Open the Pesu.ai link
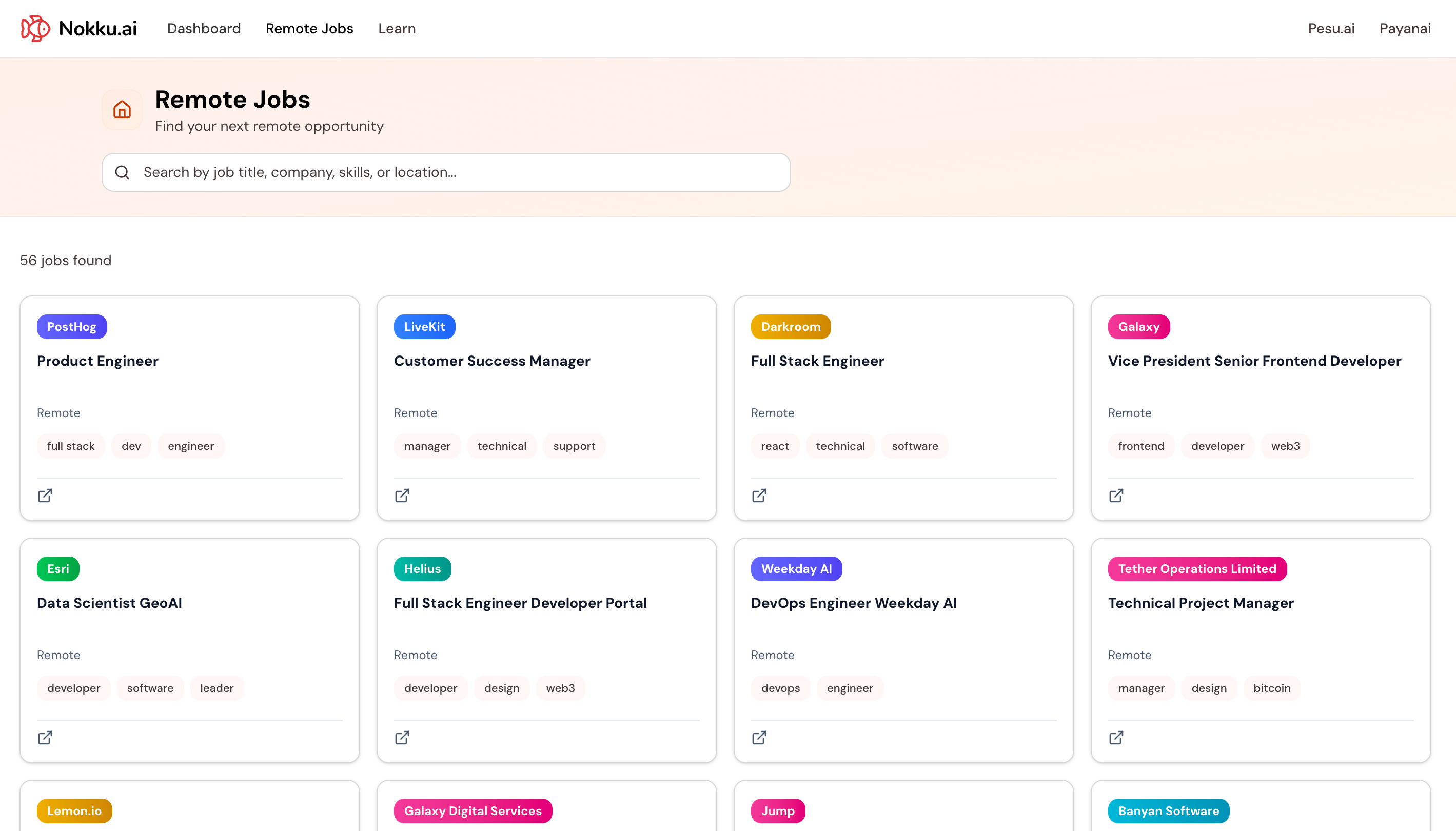Image resolution: width=1456 pixels, height=831 pixels. (1331, 29)
